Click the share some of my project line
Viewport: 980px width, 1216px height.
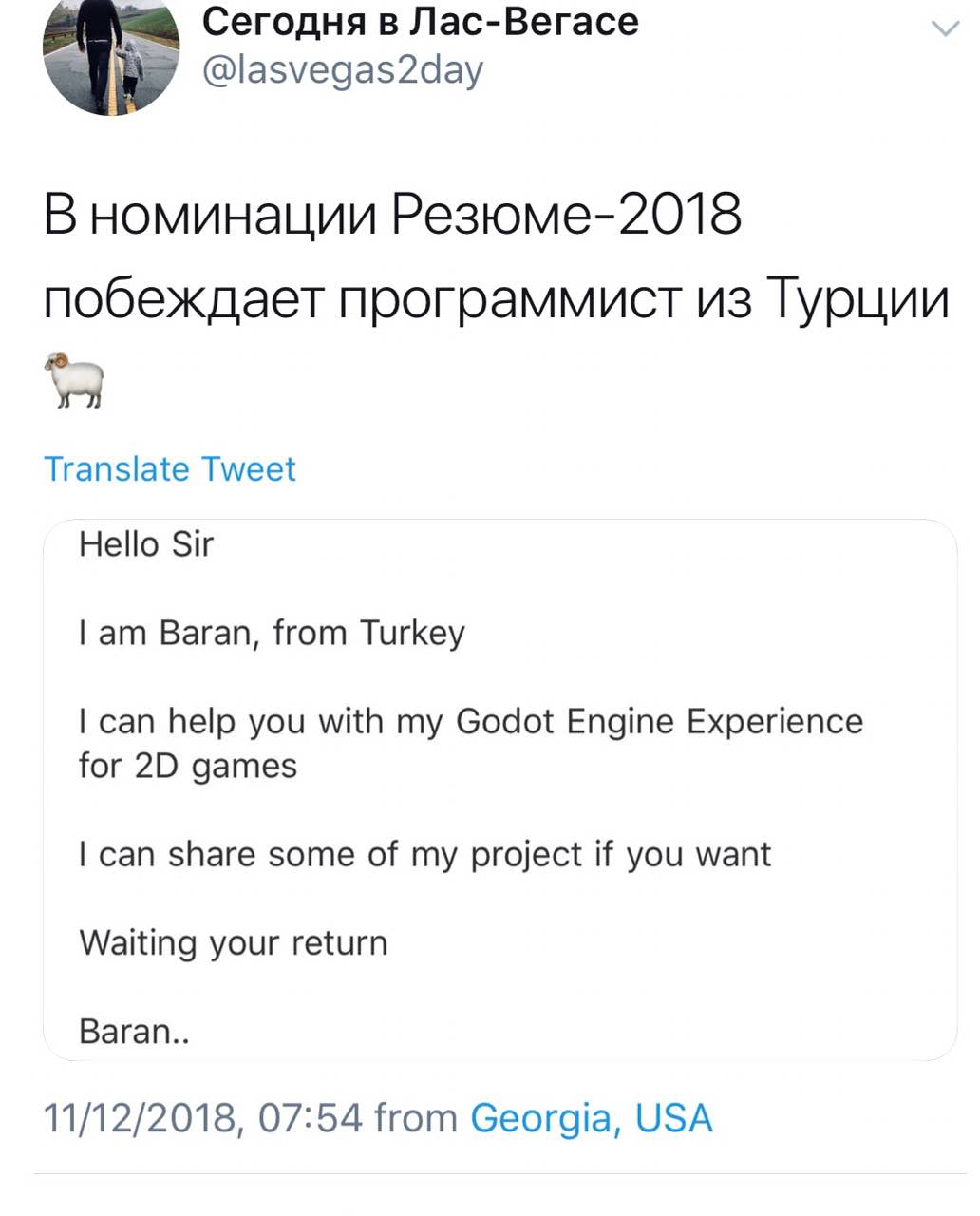coord(424,855)
